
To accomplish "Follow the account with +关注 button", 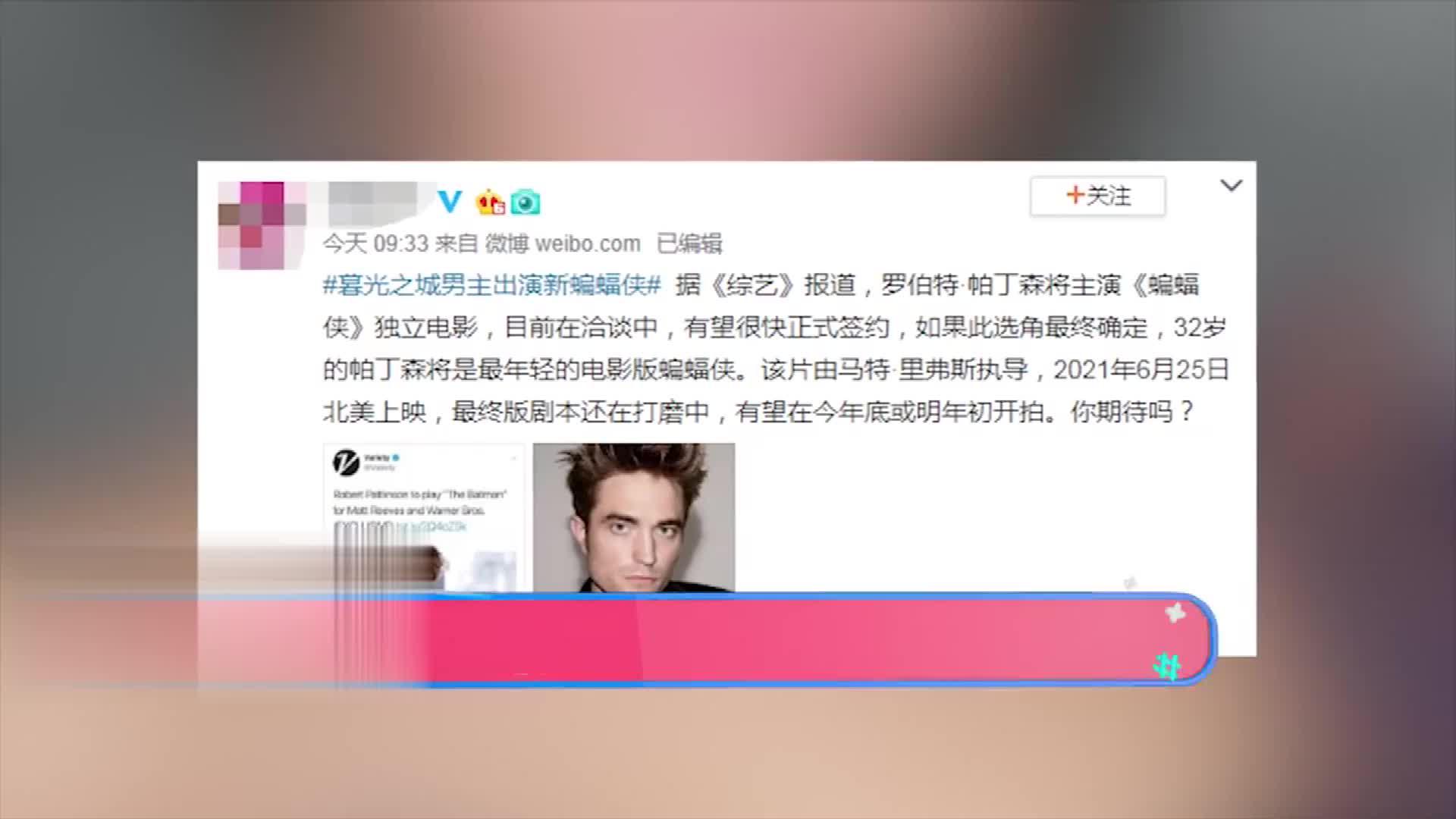I will coord(1097,196).
